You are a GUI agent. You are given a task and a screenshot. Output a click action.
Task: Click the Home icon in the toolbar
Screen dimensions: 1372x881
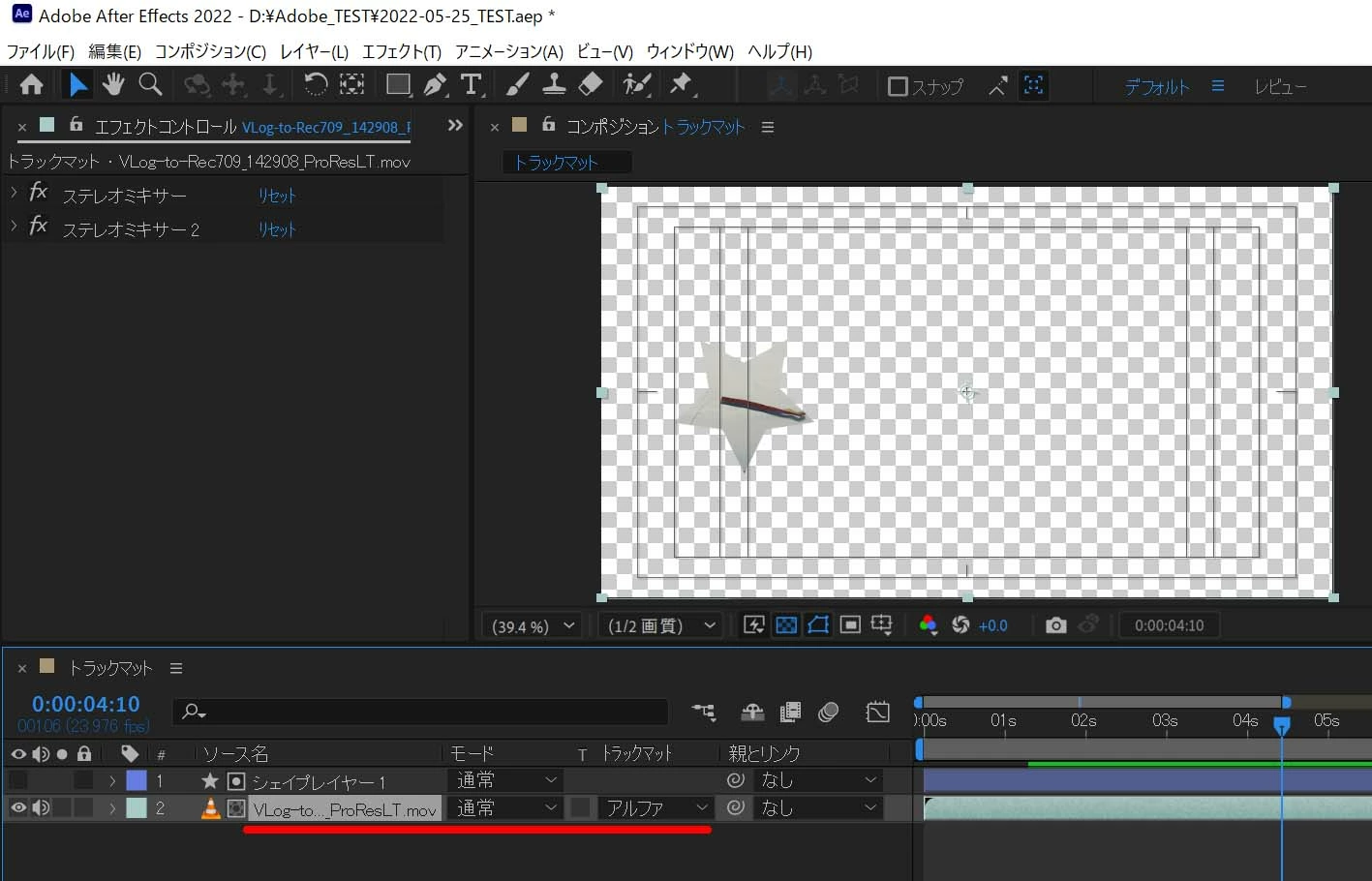coord(31,85)
